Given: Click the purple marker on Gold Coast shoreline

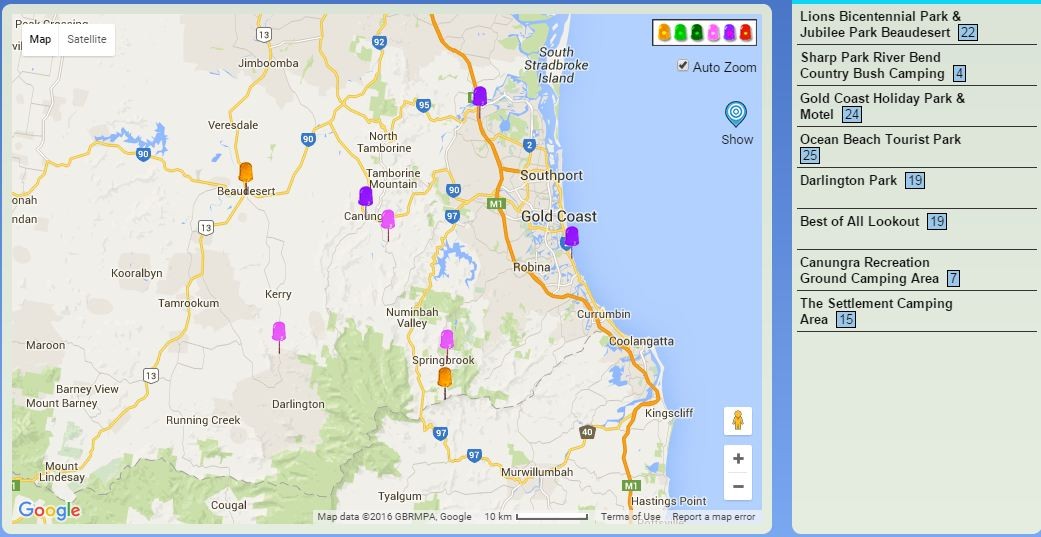Looking at the screenshot, I should [x=572, y=236].
